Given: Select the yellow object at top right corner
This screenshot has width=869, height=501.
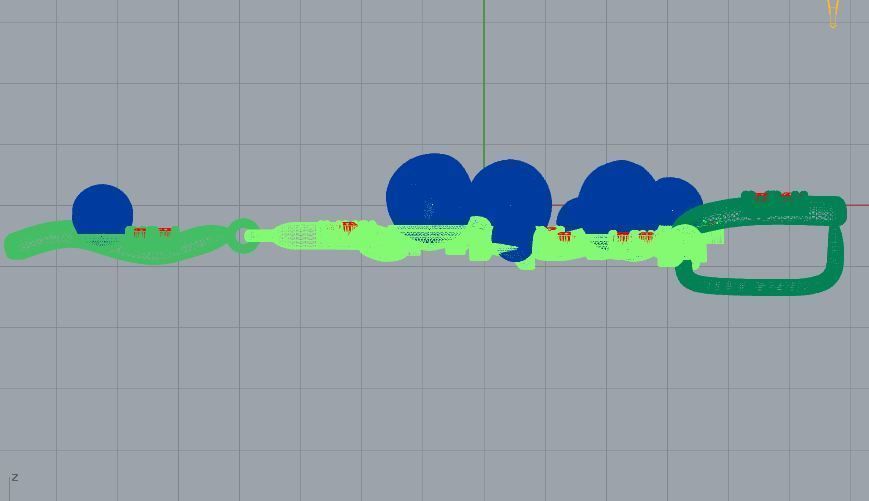Looking at the screenshot, I should [x=833, y=13].
